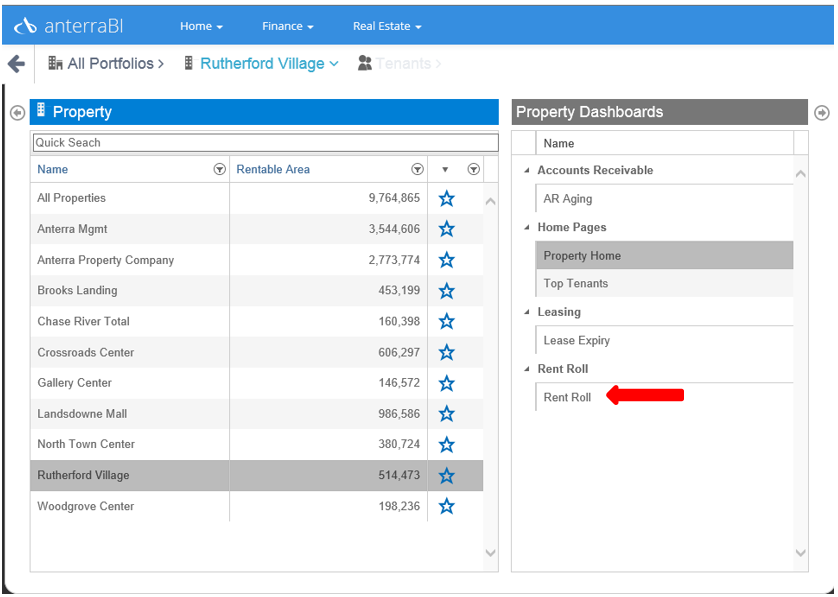Open the AR Aging dashboard
The width and height of the screenshot is (838, 597).
[664, 199]
